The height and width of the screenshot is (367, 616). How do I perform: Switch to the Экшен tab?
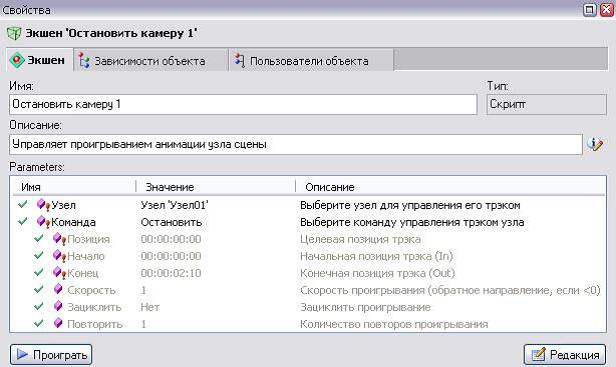point(39,60)
